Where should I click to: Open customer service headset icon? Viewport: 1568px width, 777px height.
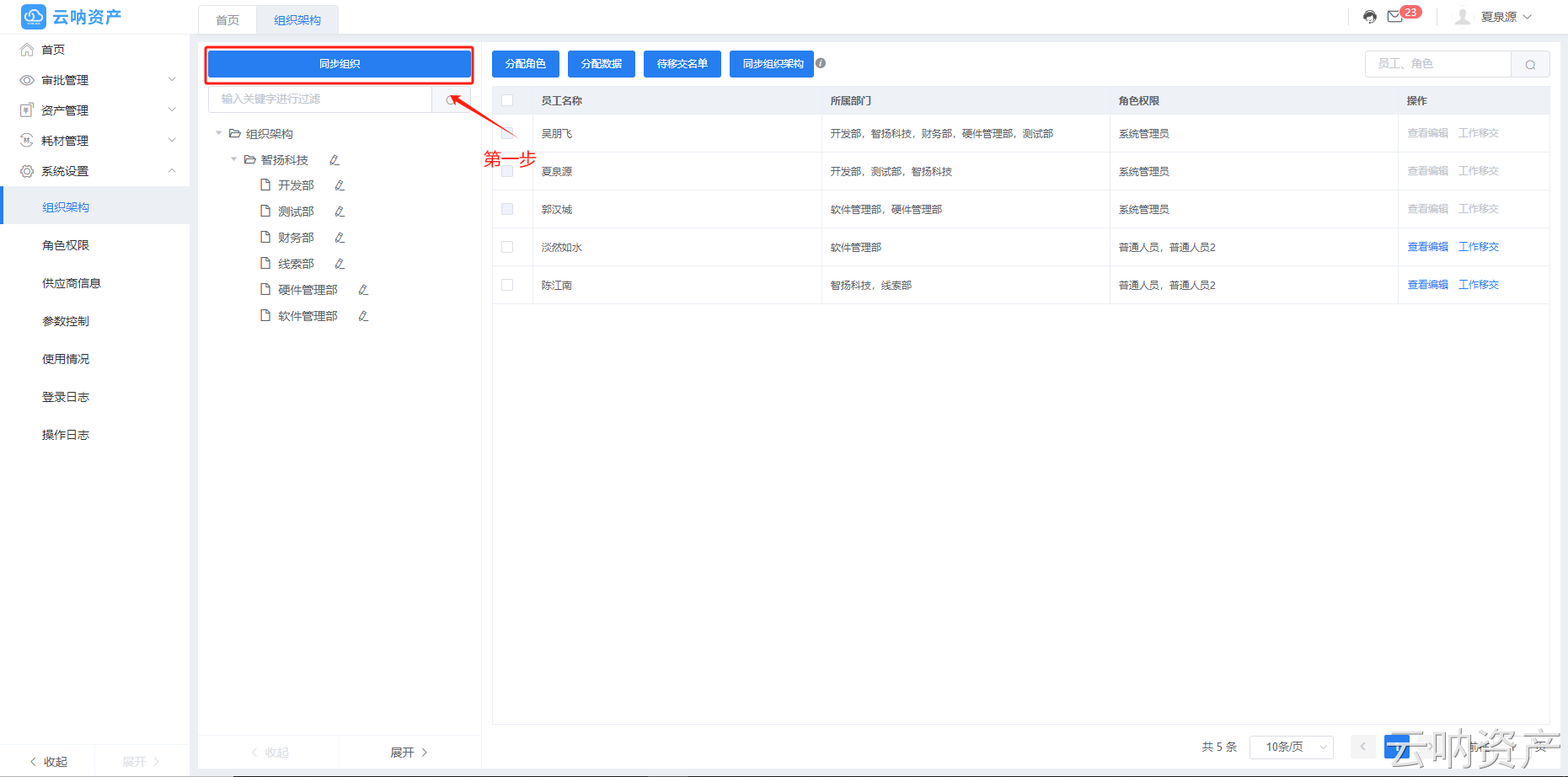point(1370,17)
